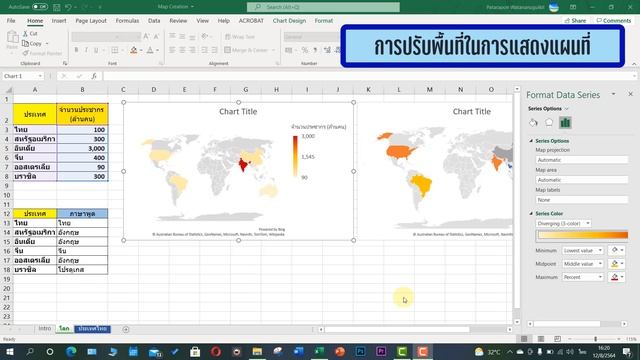Image resolution: width=640 pixels, height=360 pixels.
Task: Open Windows Search magnifier on taskbar
Action: point(30,351)
